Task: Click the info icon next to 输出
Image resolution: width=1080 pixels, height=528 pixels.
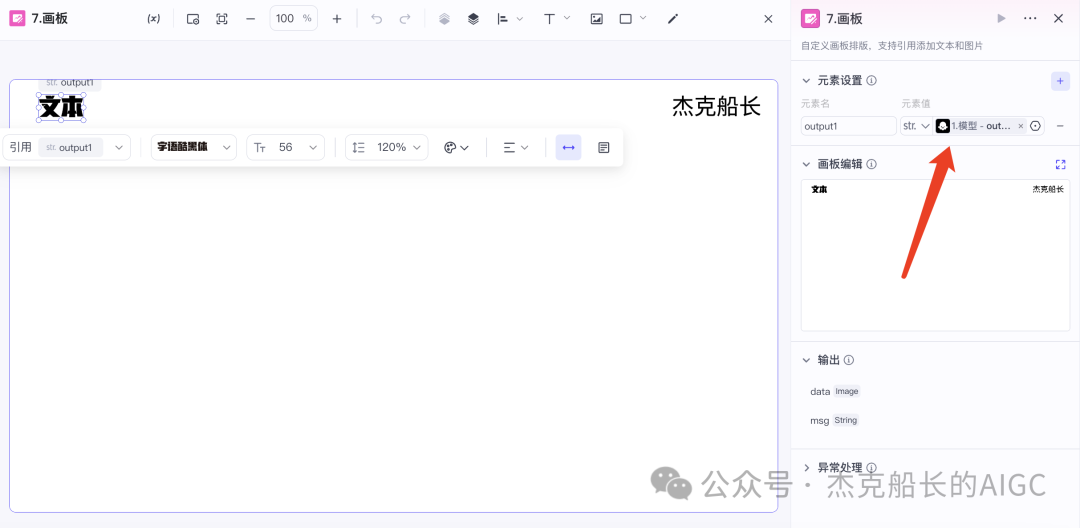Action: pos(849,360)
